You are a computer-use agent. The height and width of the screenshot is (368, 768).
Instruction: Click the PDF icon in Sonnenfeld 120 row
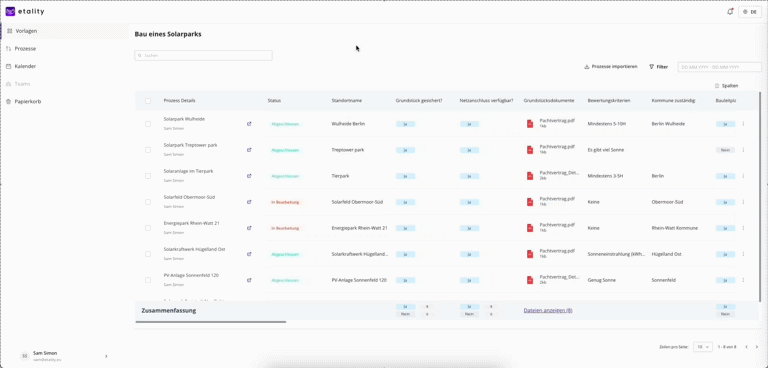pyautogui.click(x=530, y=280)
